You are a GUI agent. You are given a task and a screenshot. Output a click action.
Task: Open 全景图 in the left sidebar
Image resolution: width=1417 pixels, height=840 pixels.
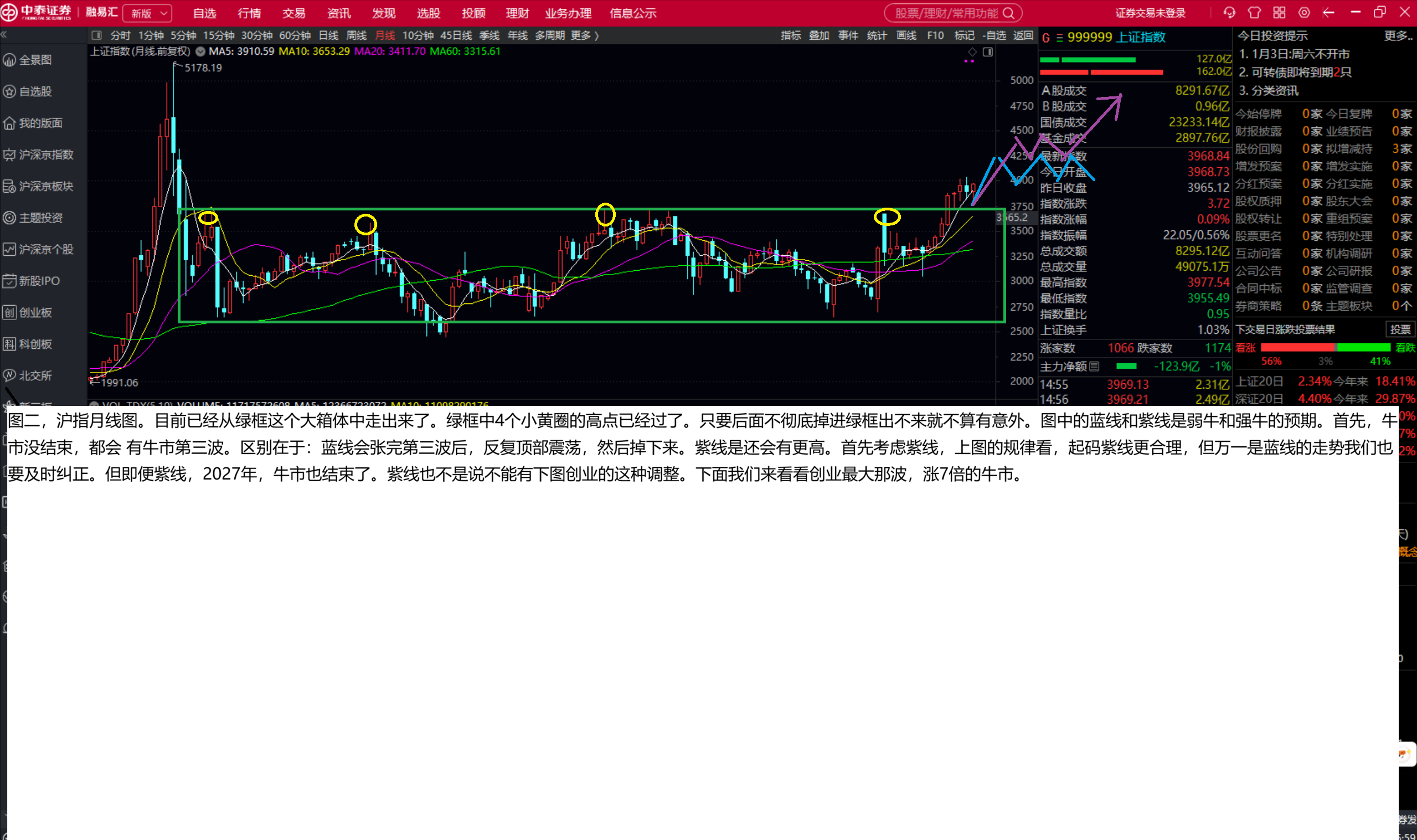point(35,60)
